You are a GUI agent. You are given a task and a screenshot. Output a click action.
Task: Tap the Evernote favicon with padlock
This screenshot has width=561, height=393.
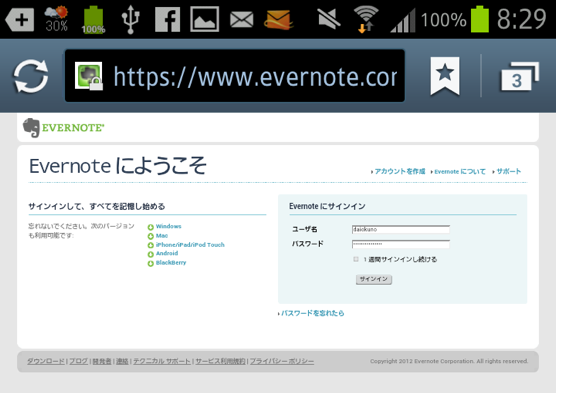tap(89, 76)
